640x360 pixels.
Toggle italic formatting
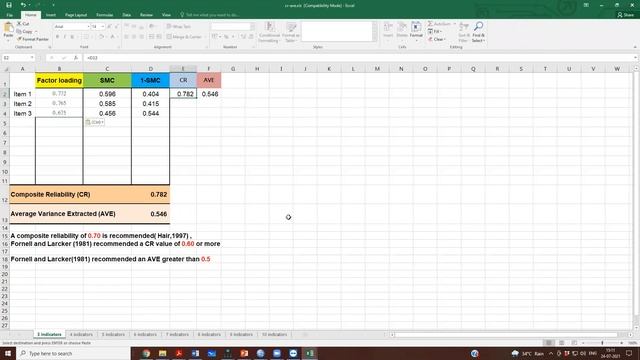pyautogui.click(x=65, y=37)
